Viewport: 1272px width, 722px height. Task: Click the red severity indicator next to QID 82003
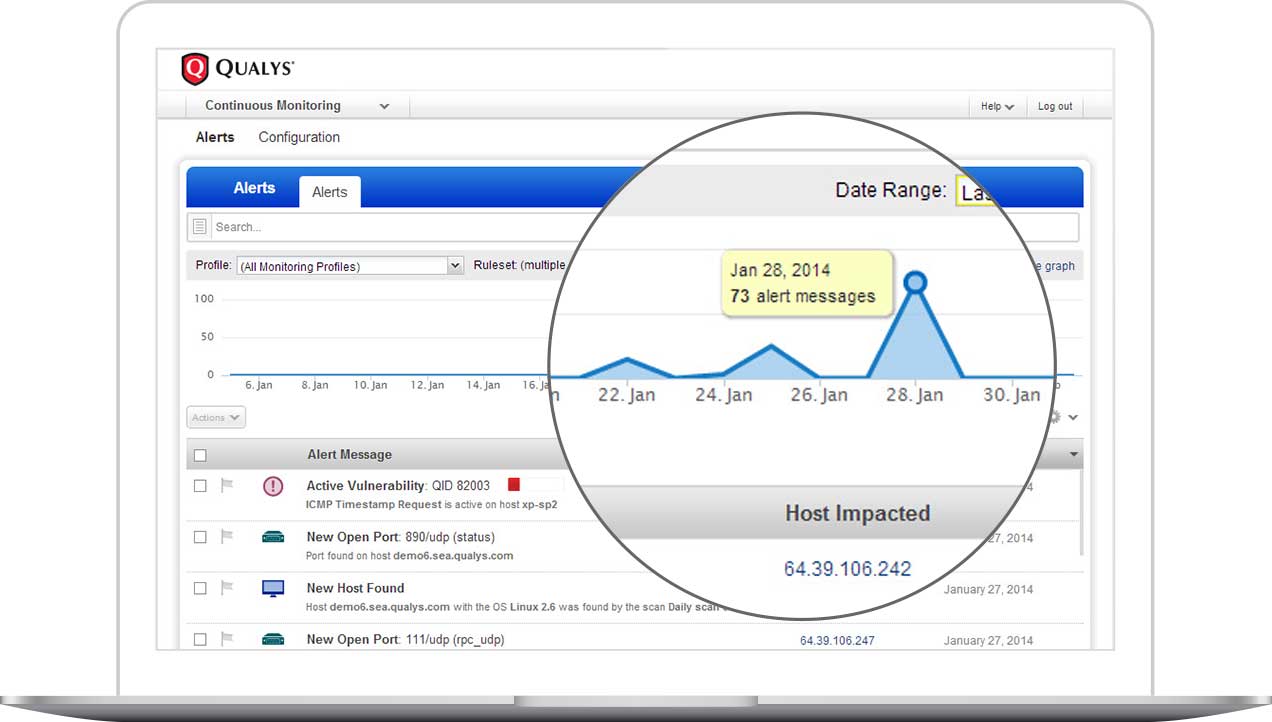[513, 485]
